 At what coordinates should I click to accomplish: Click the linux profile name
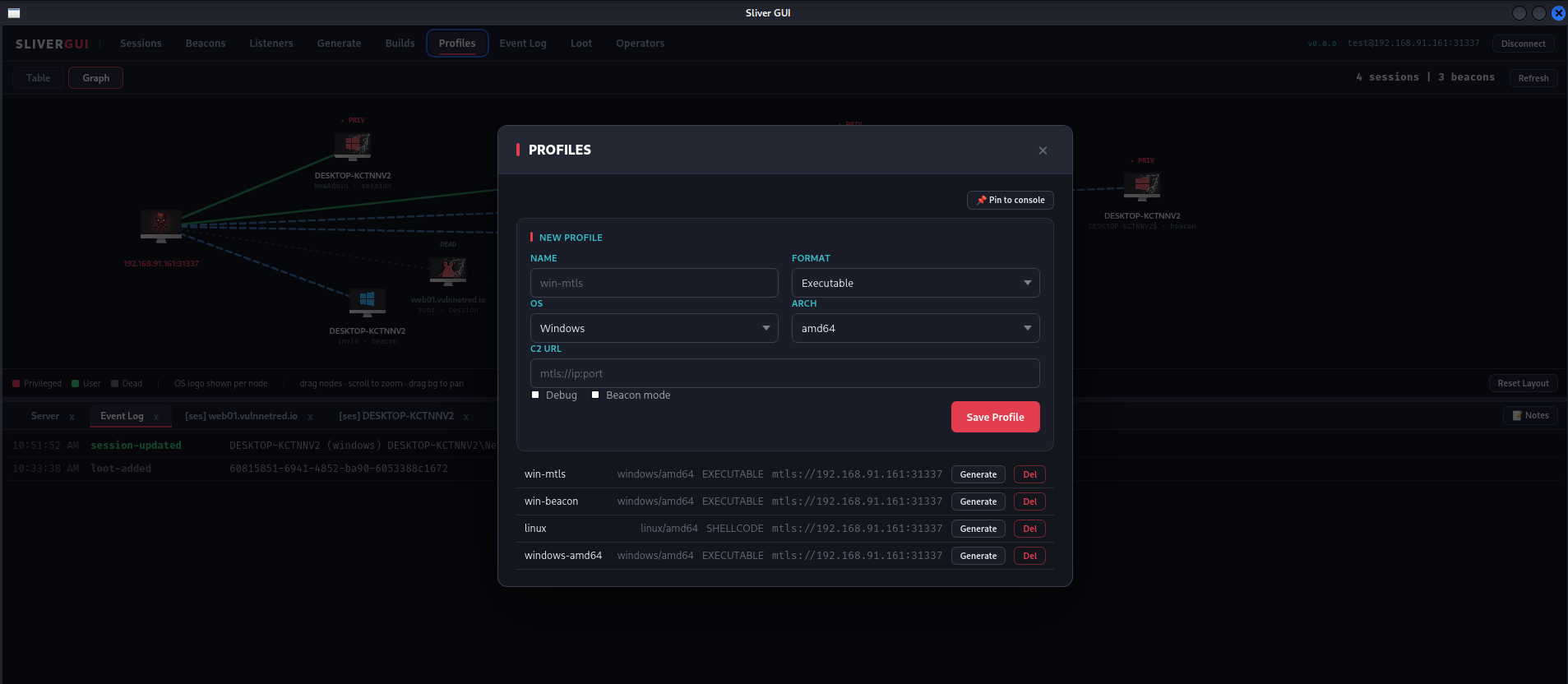535,529
